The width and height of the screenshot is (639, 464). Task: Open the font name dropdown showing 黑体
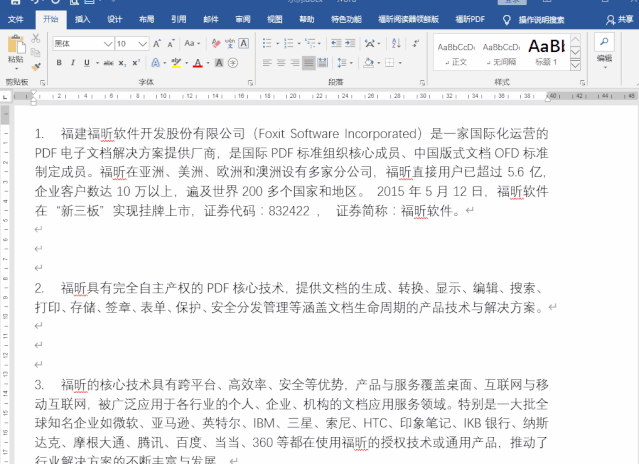click(x=108, y=44)
